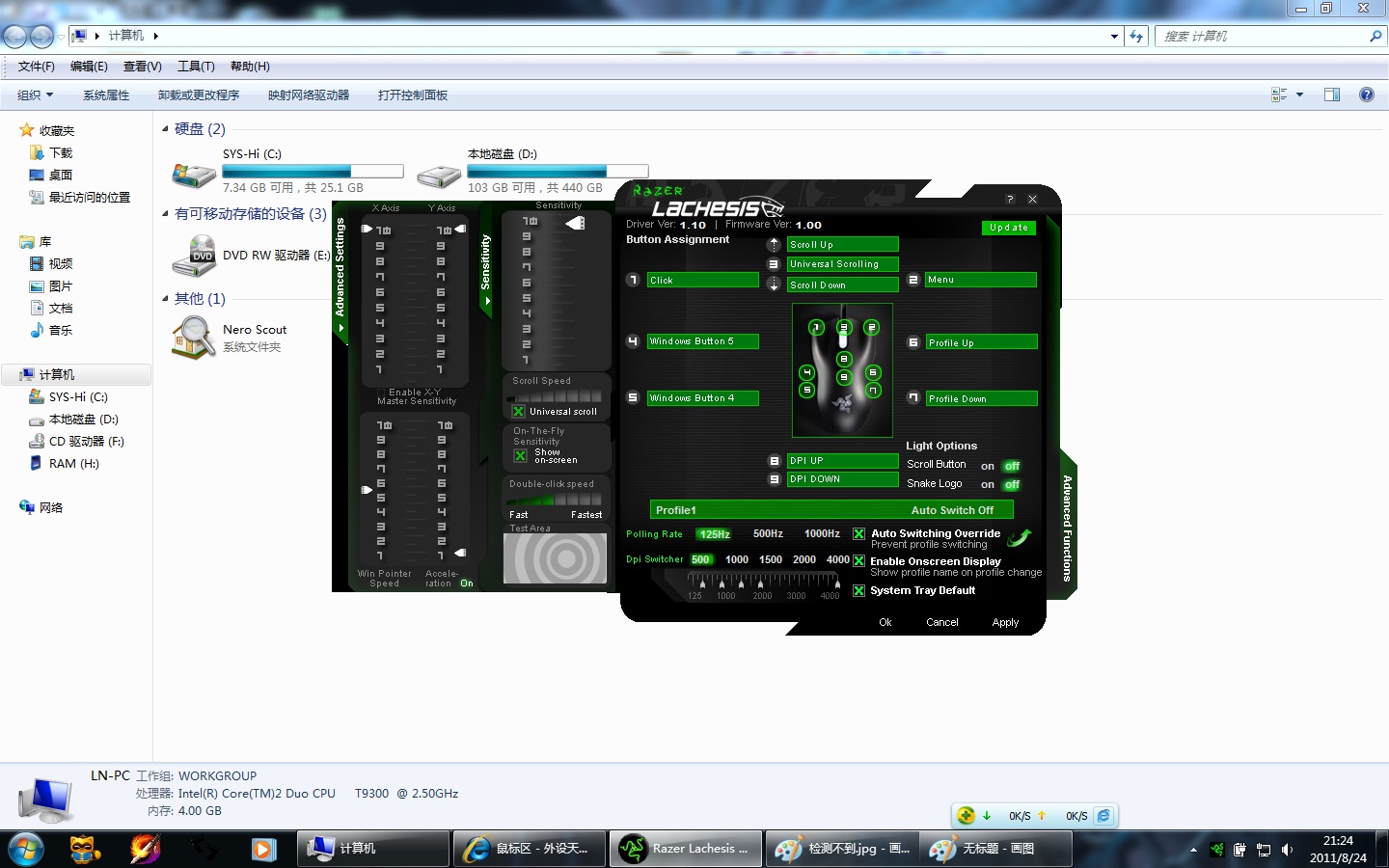Viewport: 1389px width, 868px height.
Task: Click the search magnifier in Explorer
Action: point(1375,37)
